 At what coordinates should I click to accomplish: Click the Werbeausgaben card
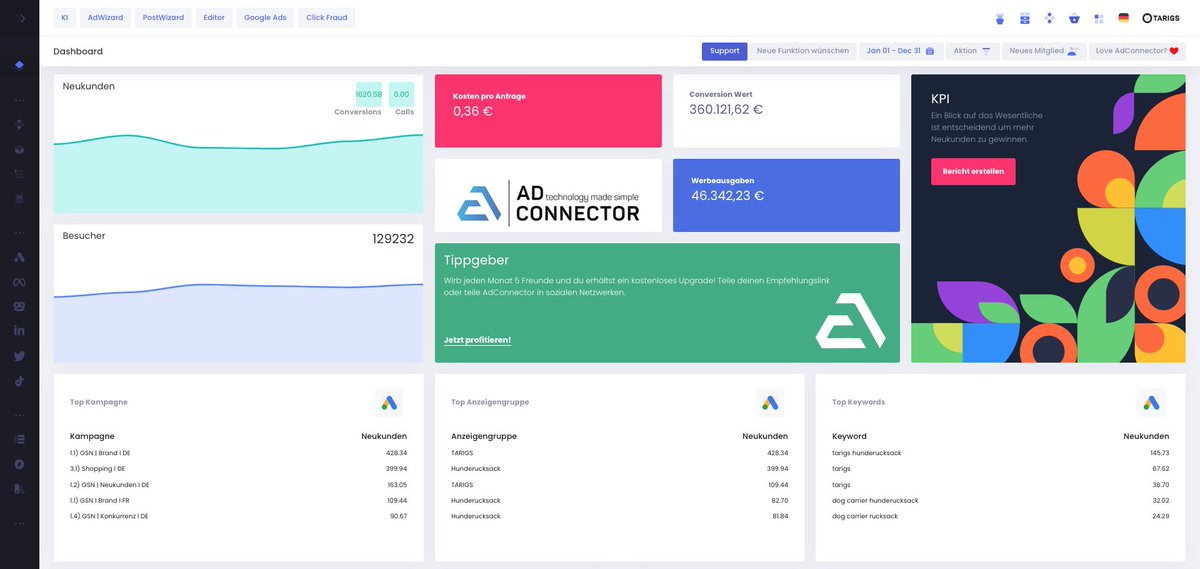786,195
